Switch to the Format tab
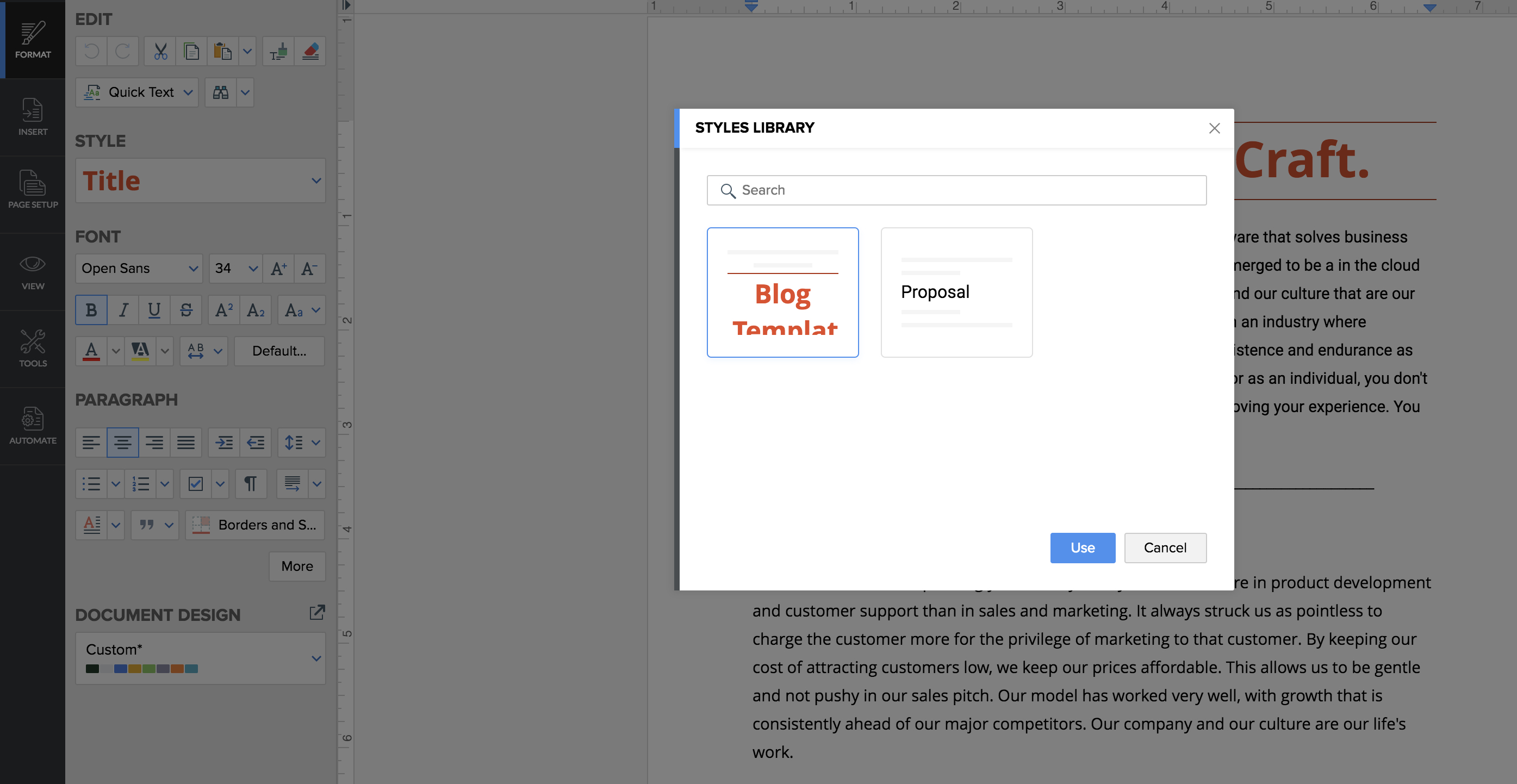1517x784 pixels. 33,40
